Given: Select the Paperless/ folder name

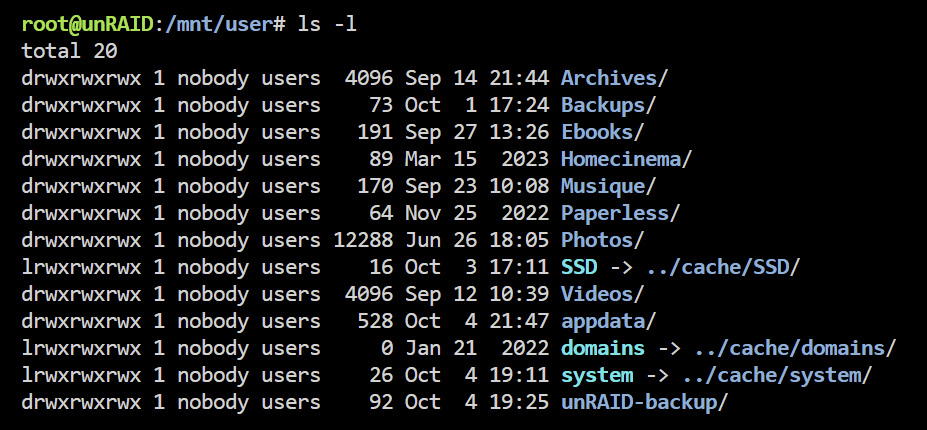Looking at the screenshot, I should [x=620, y=214].
